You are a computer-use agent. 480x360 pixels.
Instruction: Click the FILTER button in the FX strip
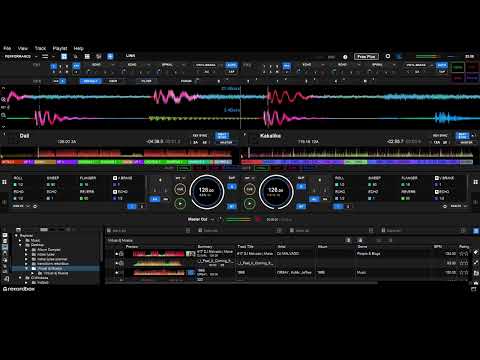[x=146, y=81]
